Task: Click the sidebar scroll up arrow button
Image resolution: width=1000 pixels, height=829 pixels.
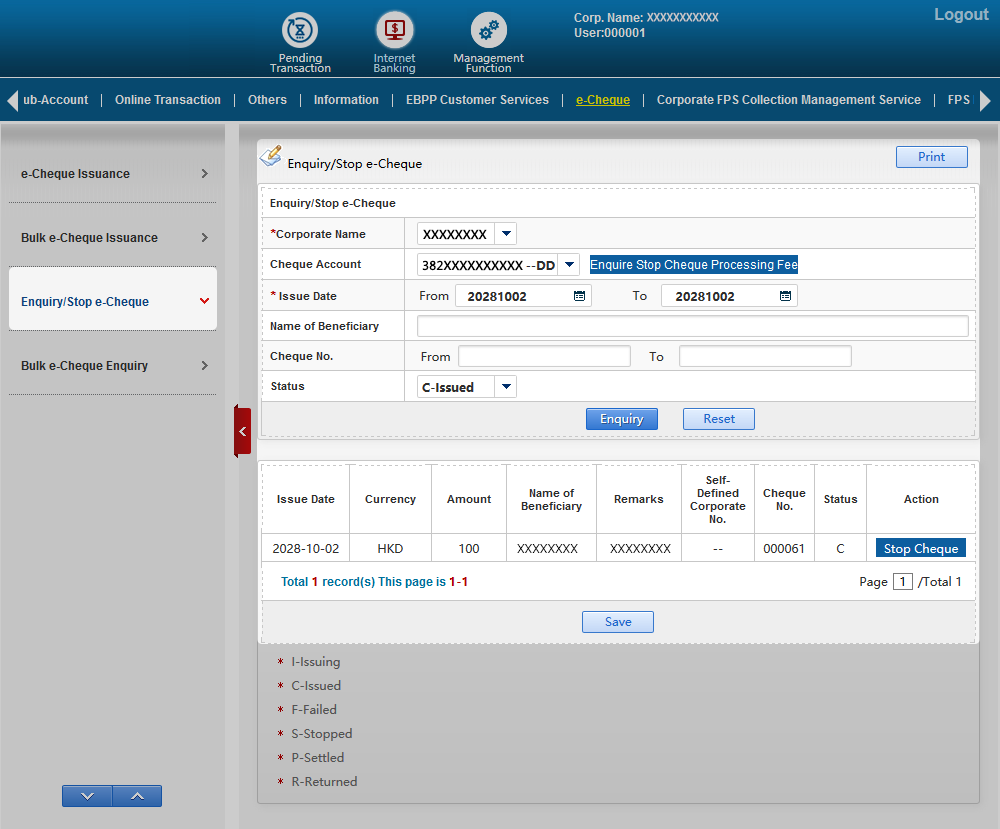Action: pyautogui.click(x=137, y=796)
